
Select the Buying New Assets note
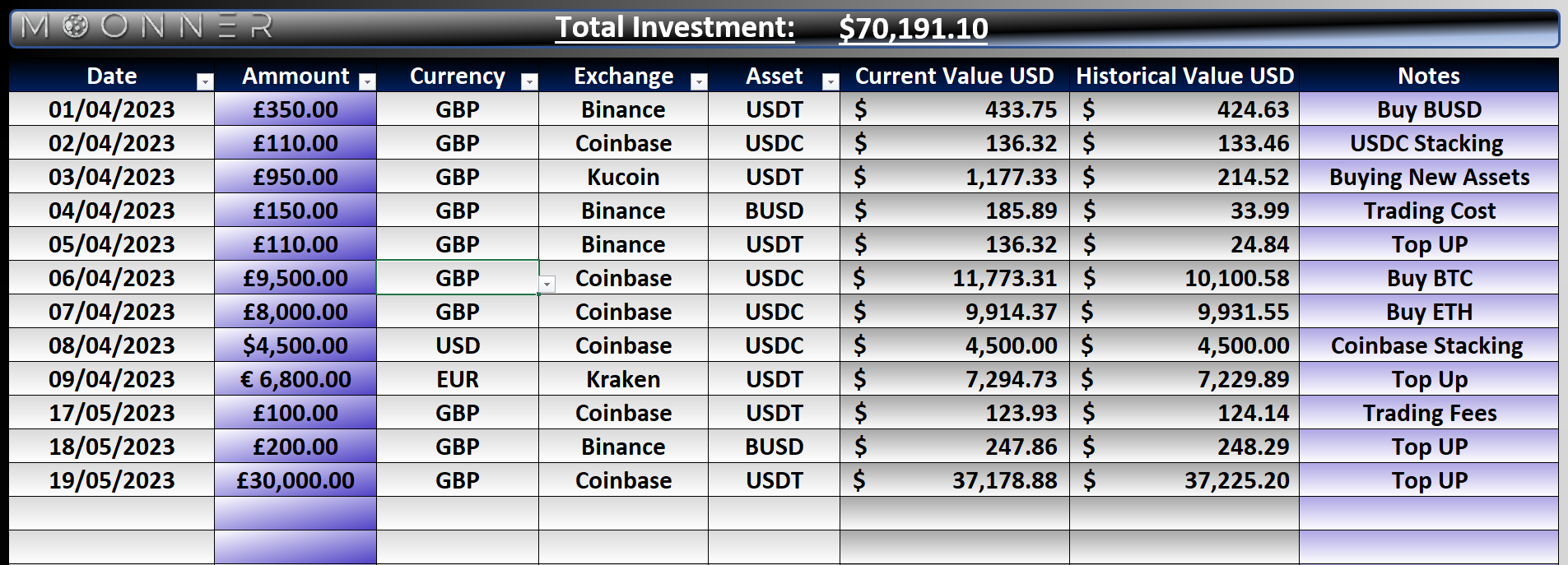point(1429,177)
